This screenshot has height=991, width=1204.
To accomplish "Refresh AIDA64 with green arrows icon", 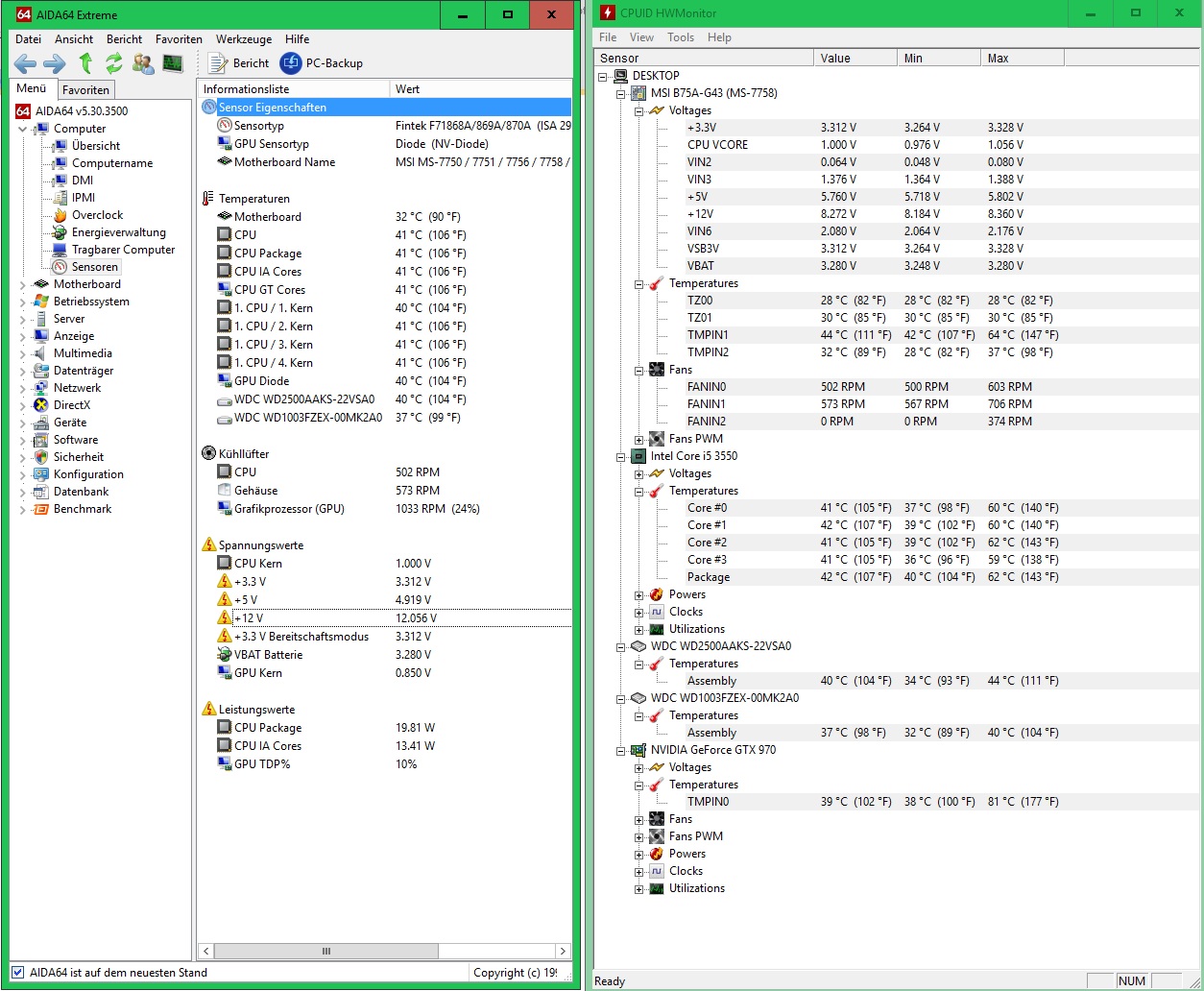I will (x=114, y=63).
